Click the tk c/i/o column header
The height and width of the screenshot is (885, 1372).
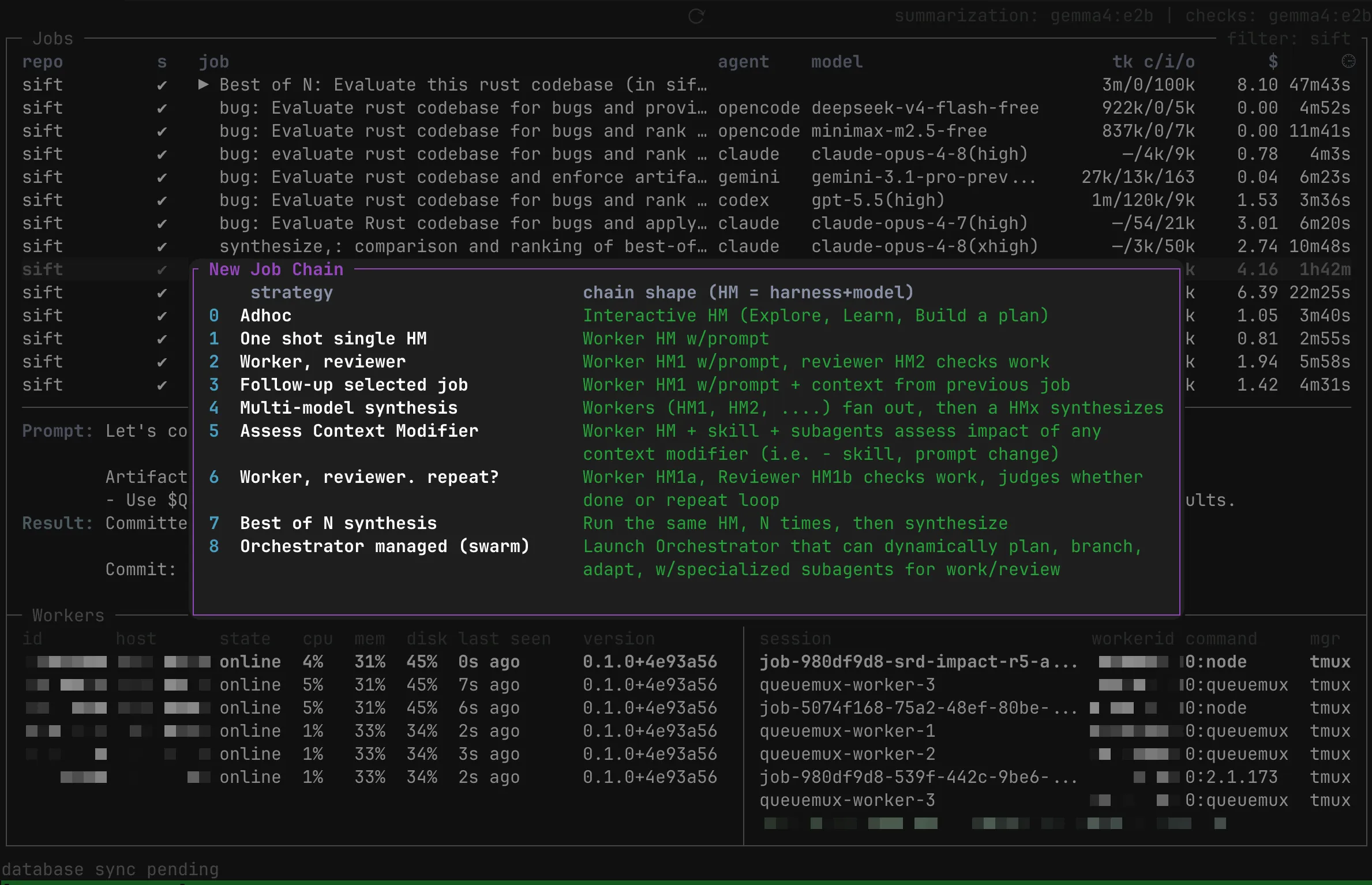click(1154, 62)
